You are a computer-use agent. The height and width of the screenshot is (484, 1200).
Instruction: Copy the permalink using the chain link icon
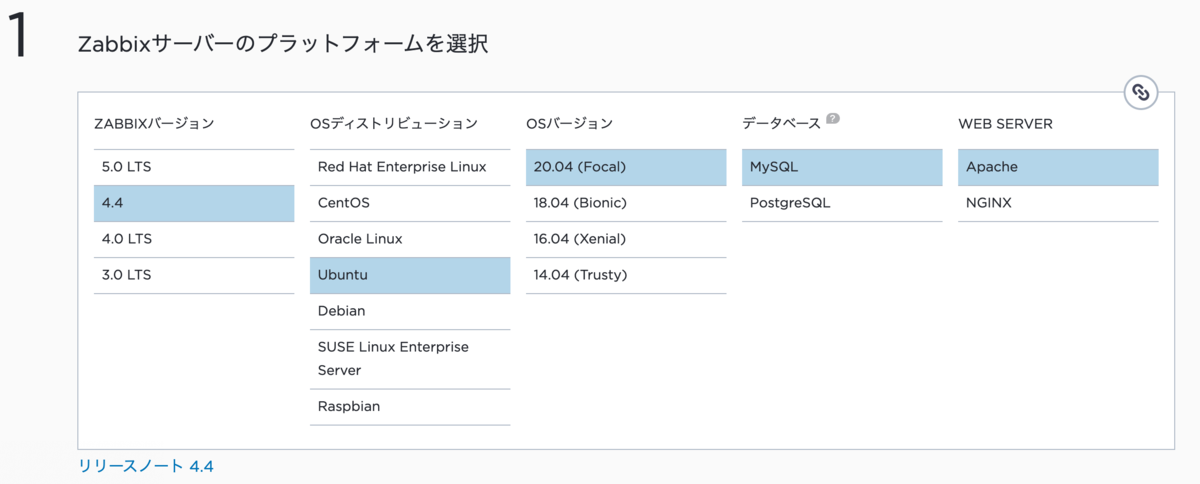coord(1140,93)
